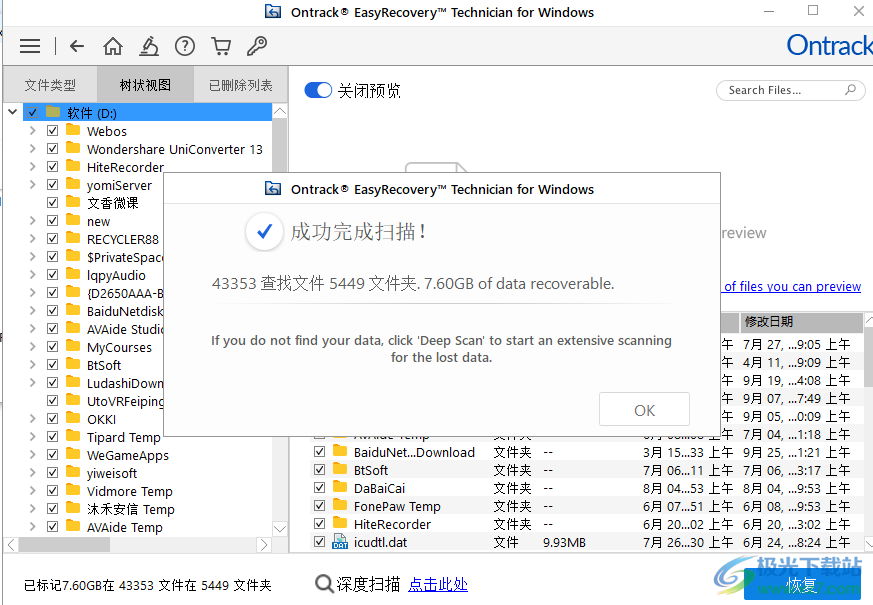Viewport: 873px width, 605px height.
Task: Collapse the 软件 (D:) tree node
Action: [12, 112]
